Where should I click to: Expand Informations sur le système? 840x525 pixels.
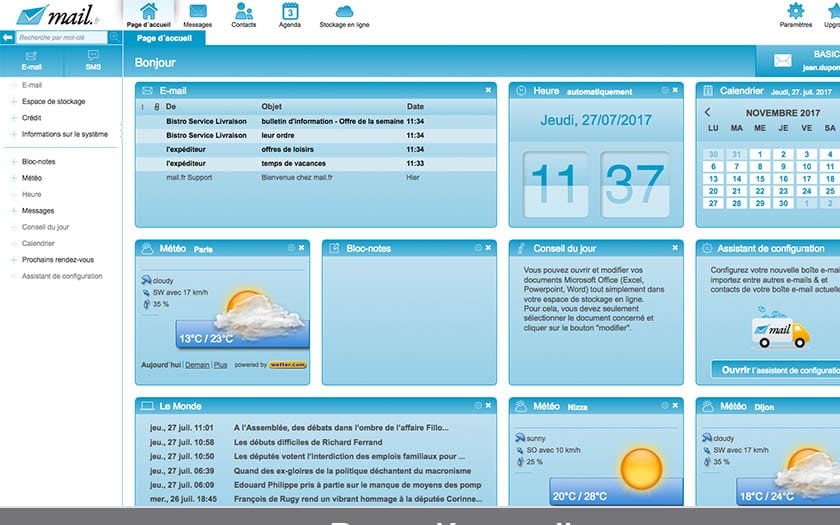pos(14,134)
